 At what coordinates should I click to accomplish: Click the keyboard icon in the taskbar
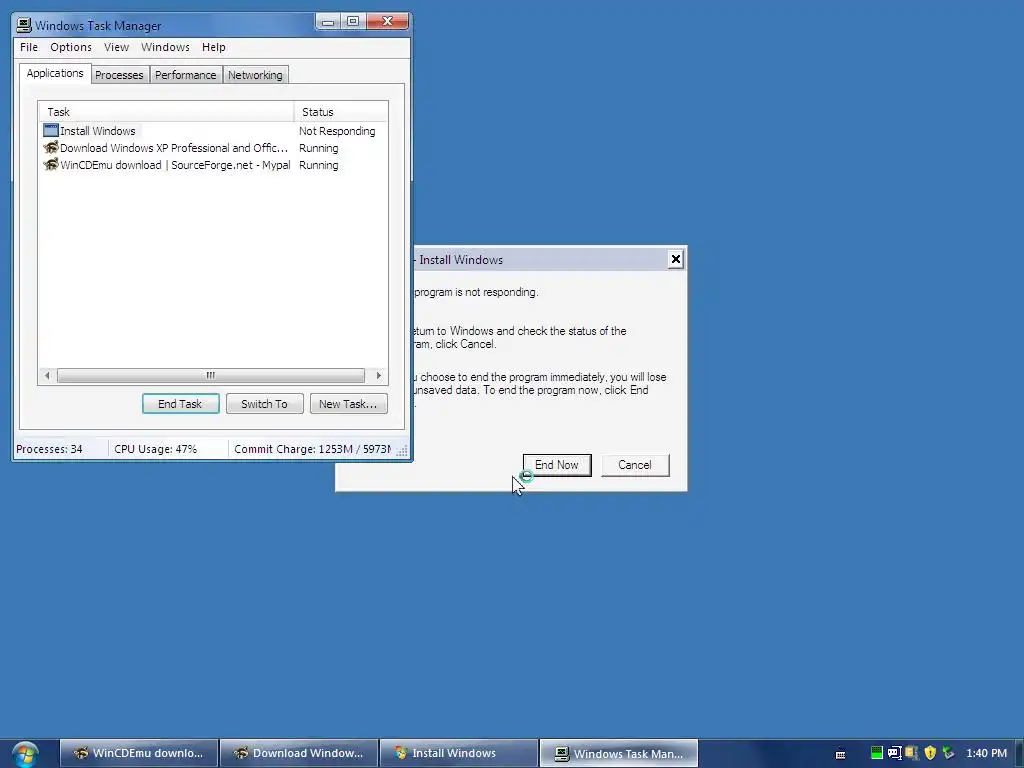840,754
